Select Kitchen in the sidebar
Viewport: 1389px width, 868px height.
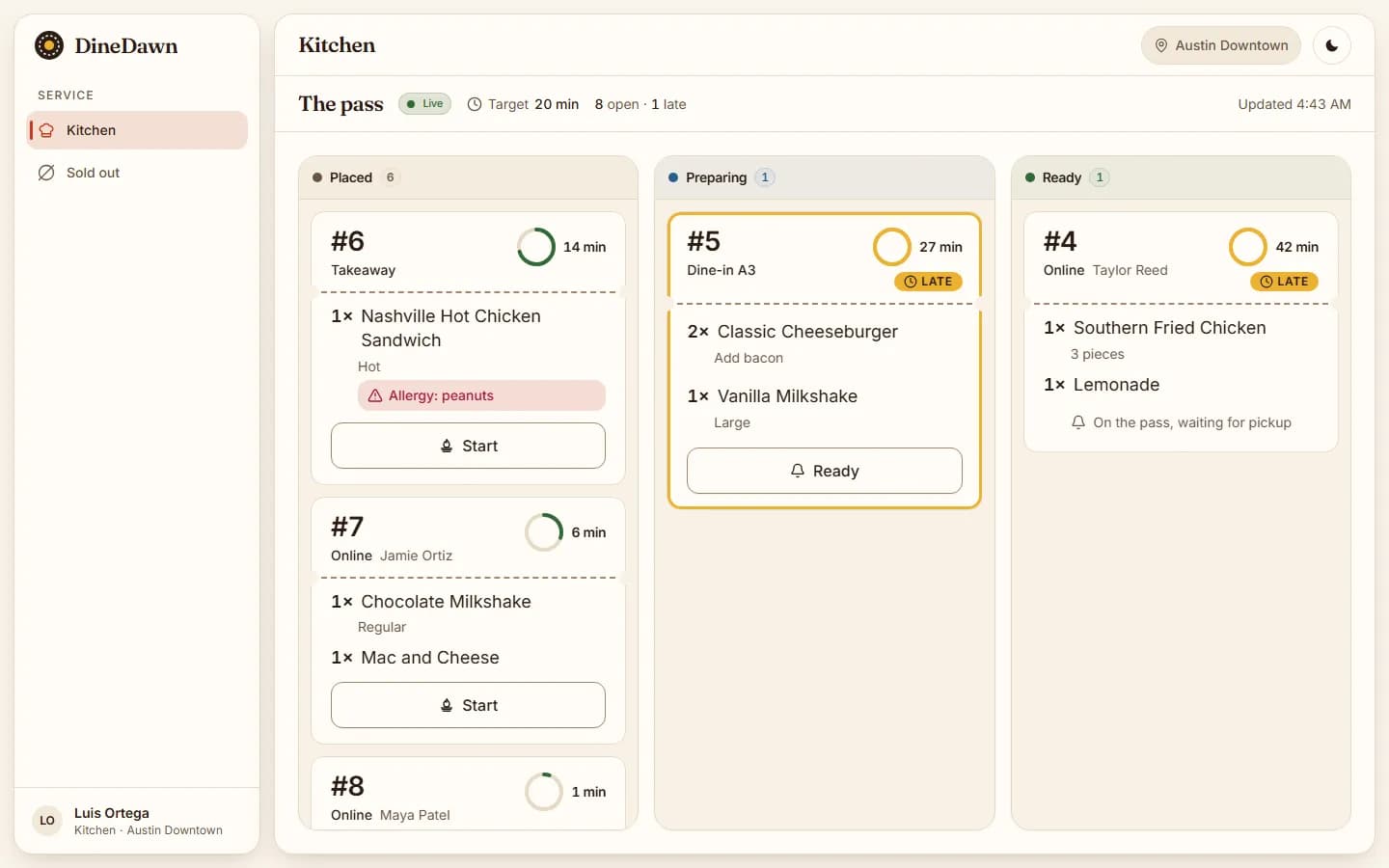tap(137, 130)
